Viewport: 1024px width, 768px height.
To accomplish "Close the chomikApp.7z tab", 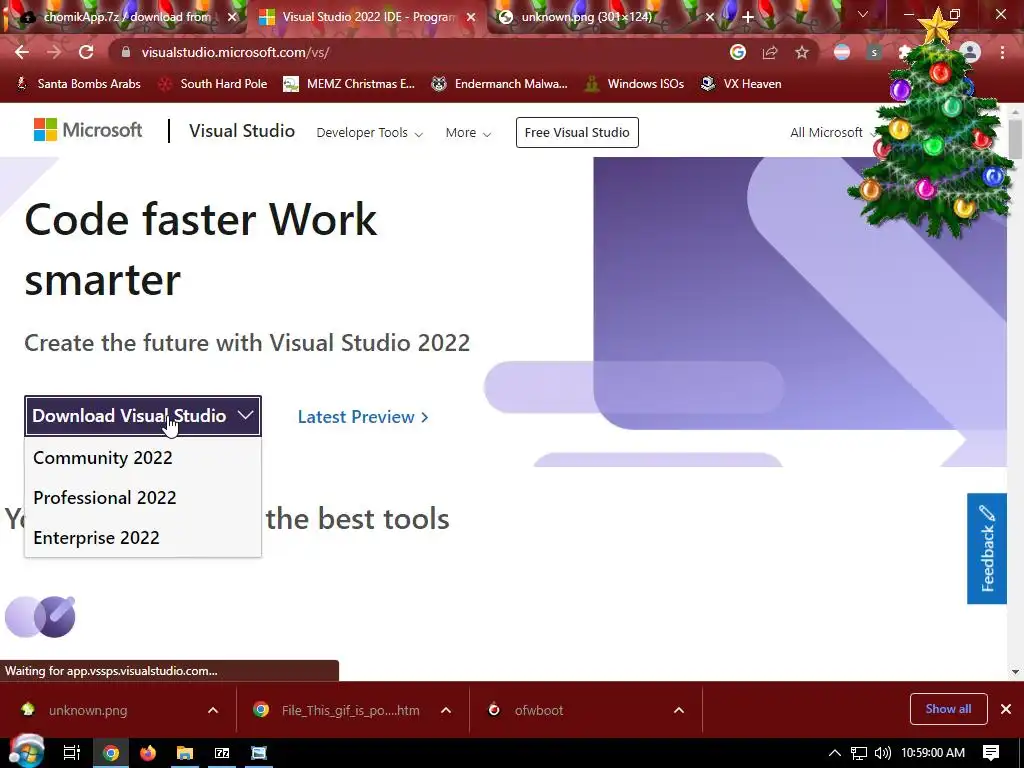I will [232, 18].
